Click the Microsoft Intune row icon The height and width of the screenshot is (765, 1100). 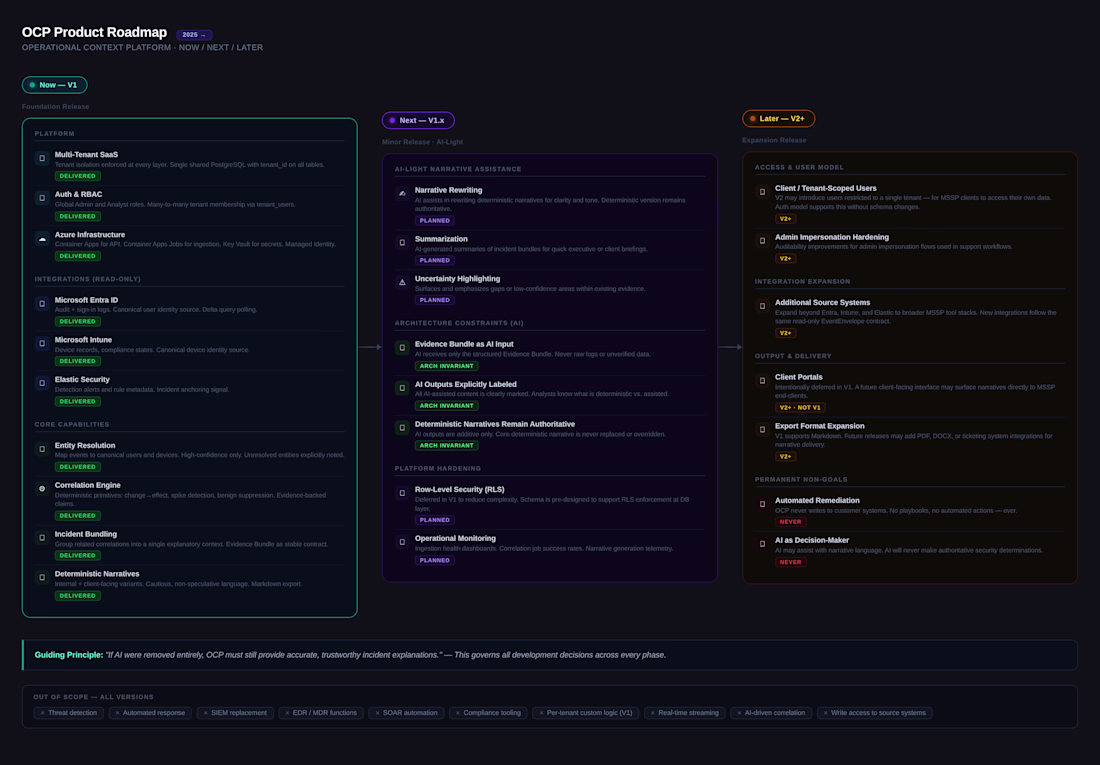(42, 343)
